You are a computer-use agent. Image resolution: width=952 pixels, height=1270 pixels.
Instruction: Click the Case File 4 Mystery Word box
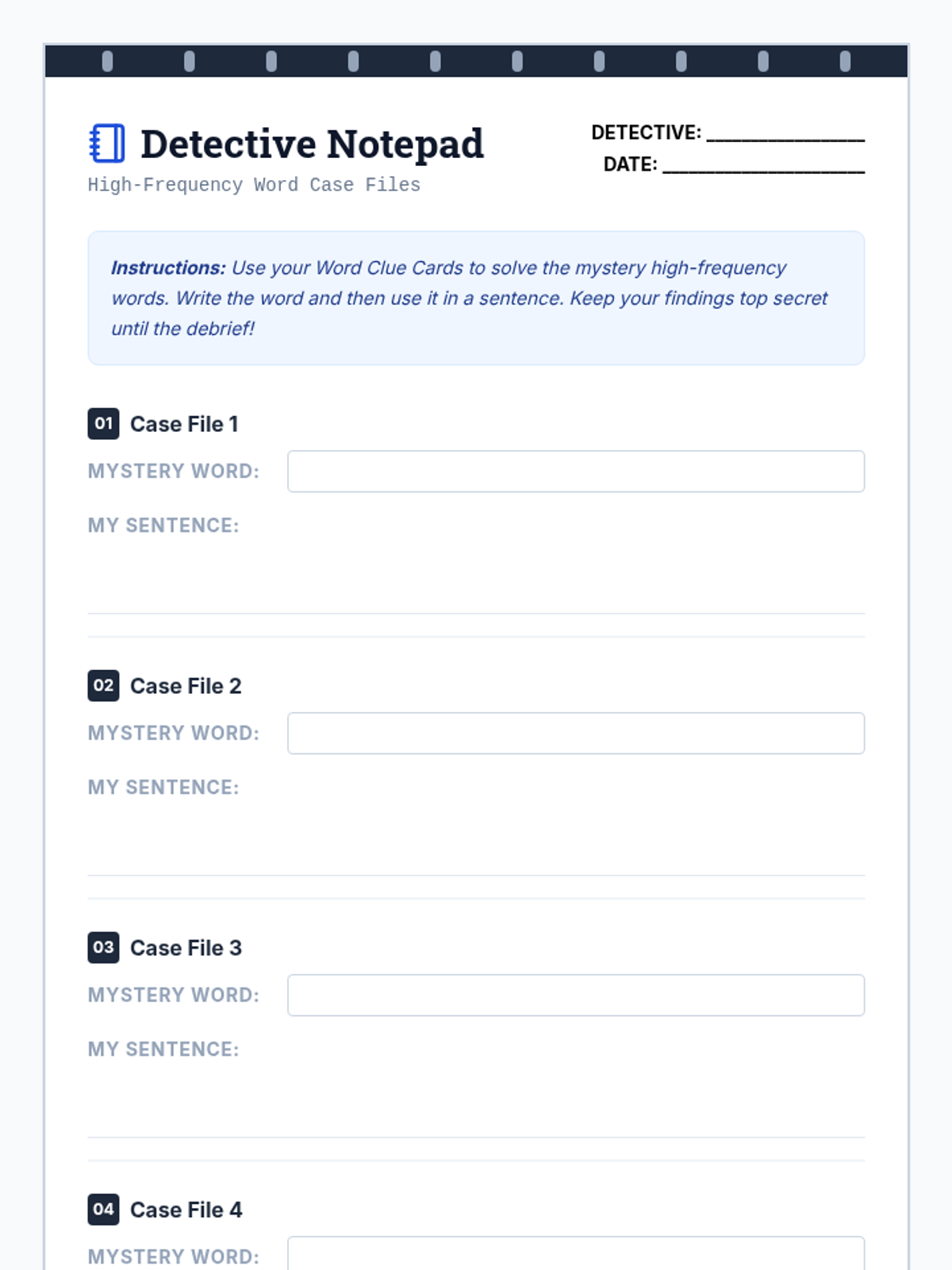[575, 1254]
